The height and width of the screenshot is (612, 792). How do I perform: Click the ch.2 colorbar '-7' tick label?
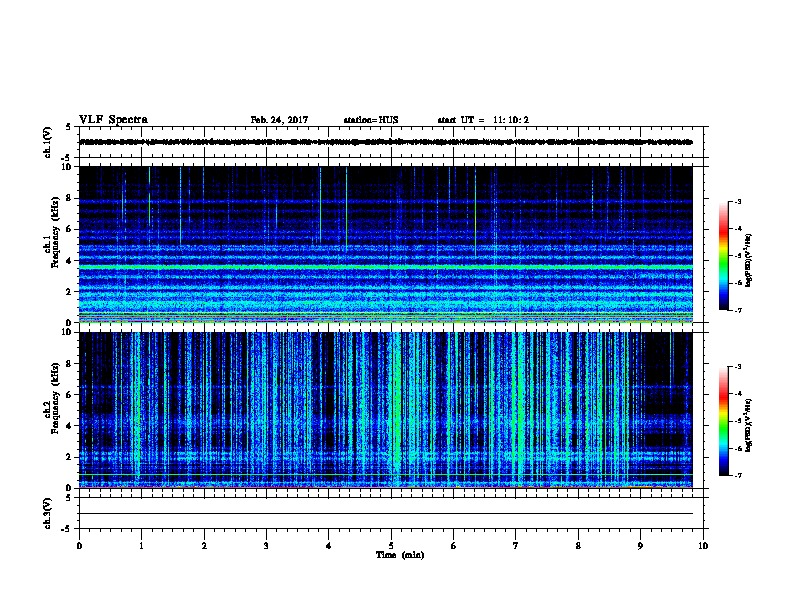point(738,475)
